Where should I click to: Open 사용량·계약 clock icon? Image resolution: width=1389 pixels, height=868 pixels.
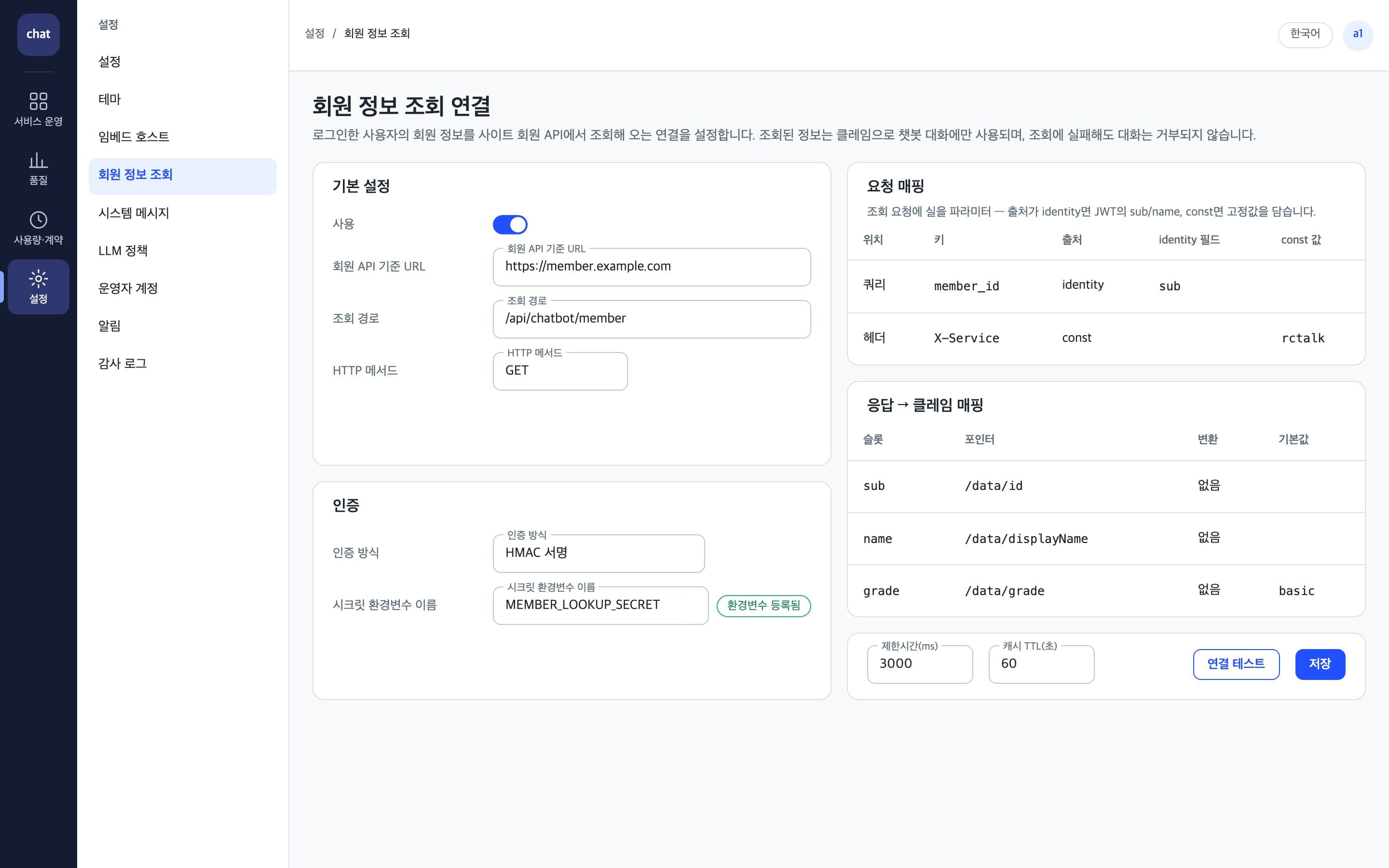pos(39,220)
